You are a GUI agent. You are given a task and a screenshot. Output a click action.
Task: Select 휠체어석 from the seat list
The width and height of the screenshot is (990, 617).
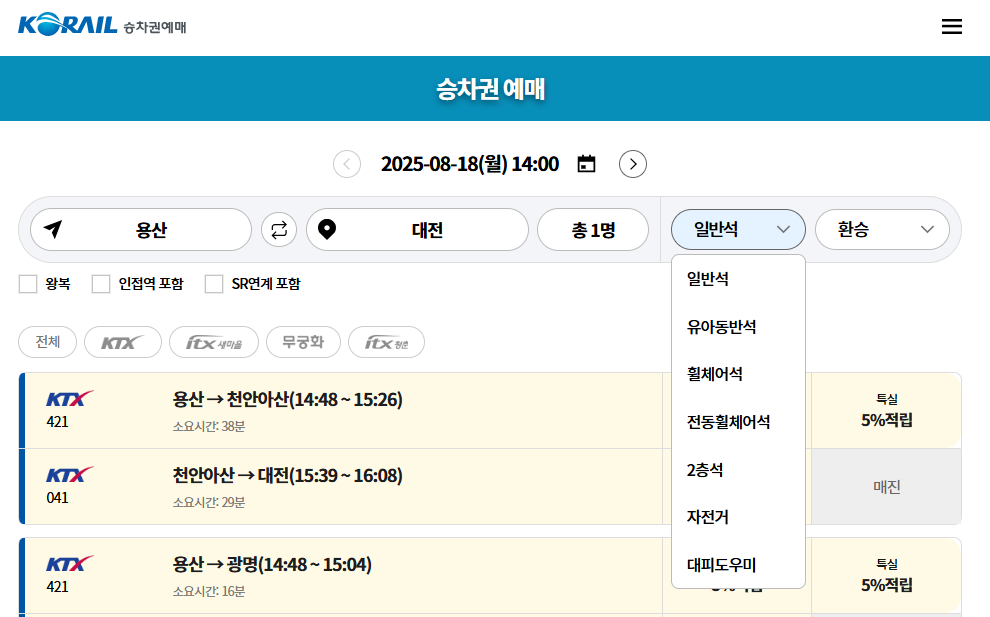[738, 374]
